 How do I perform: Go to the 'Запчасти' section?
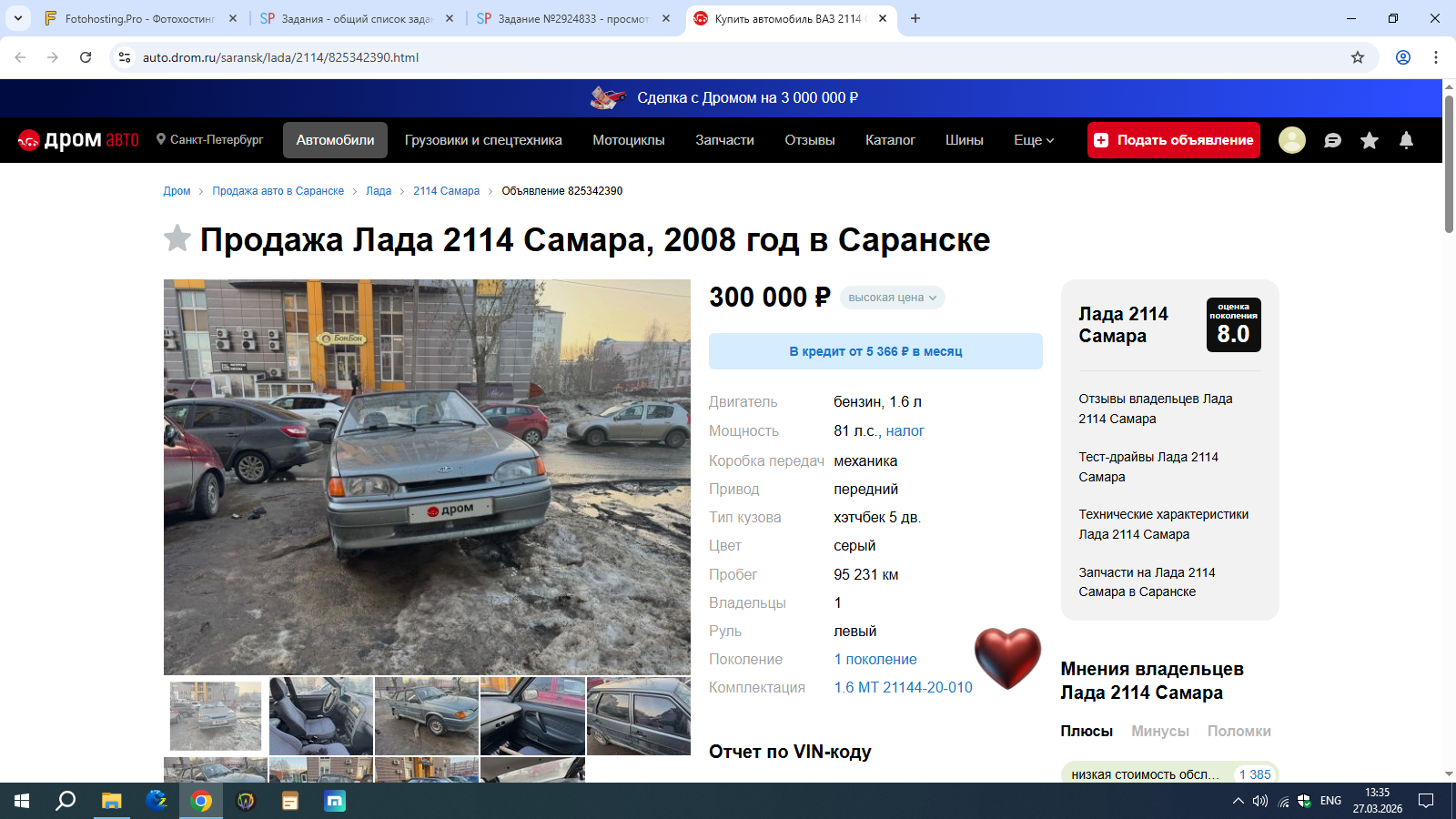[x=724, y=140]
